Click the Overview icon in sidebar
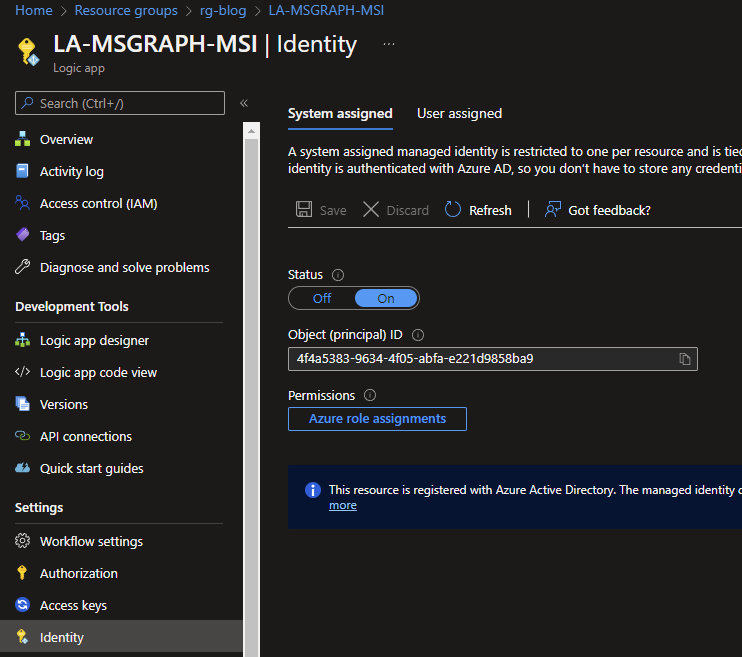This screenshot has height=657, width=742. click(x=23, y=140)
